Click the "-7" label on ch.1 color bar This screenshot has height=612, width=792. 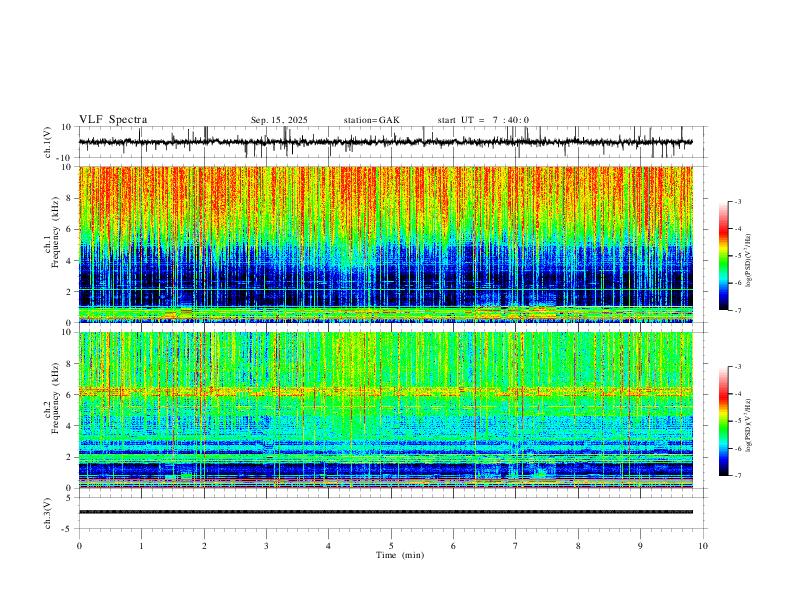click(x=737, y=311)
